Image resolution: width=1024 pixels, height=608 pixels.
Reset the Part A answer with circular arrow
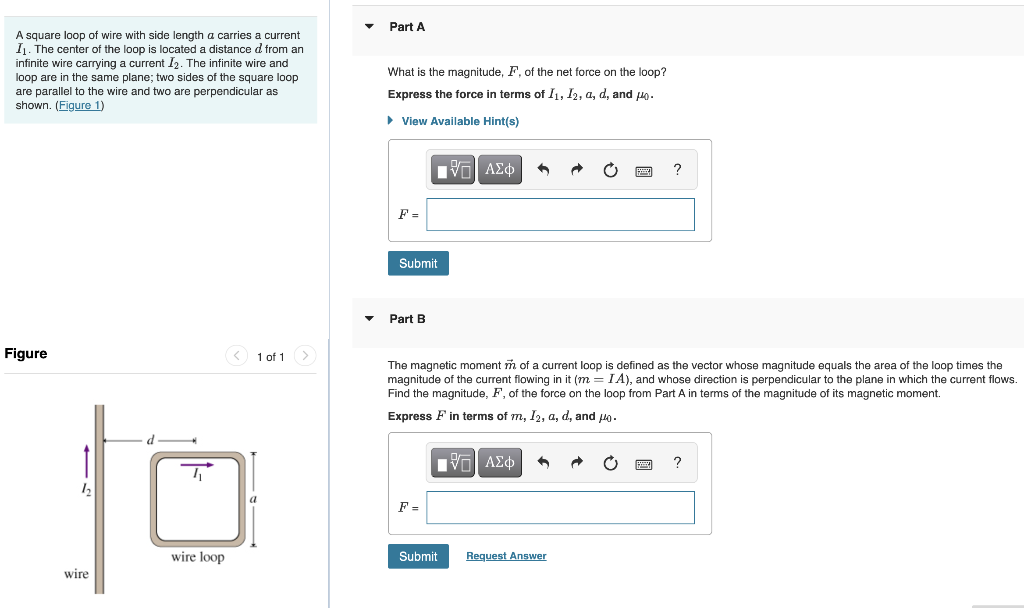coord(610,169)
